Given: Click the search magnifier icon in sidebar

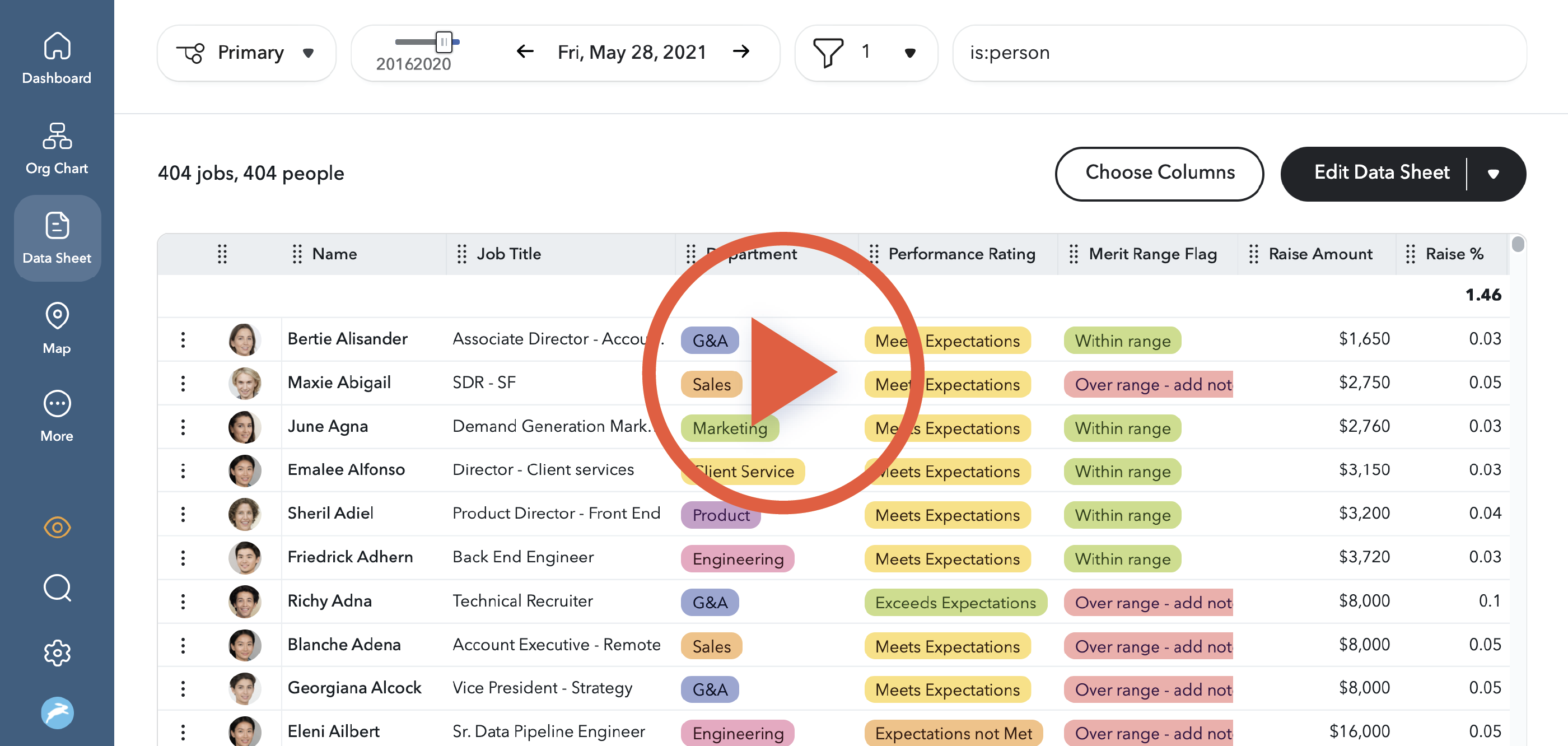Looking at the screenshot, I should (x=57, y=587).
